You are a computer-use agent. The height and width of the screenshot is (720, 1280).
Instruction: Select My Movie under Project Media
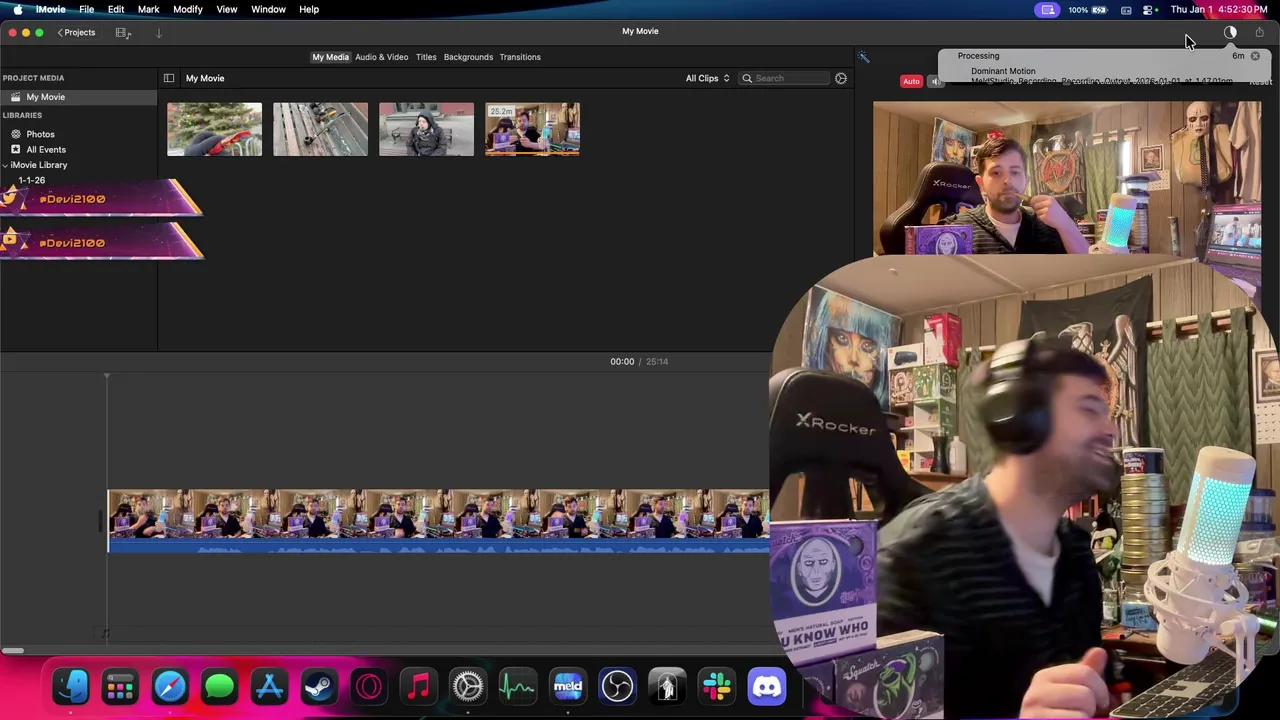pyautogui.click(x=78, y=97)
